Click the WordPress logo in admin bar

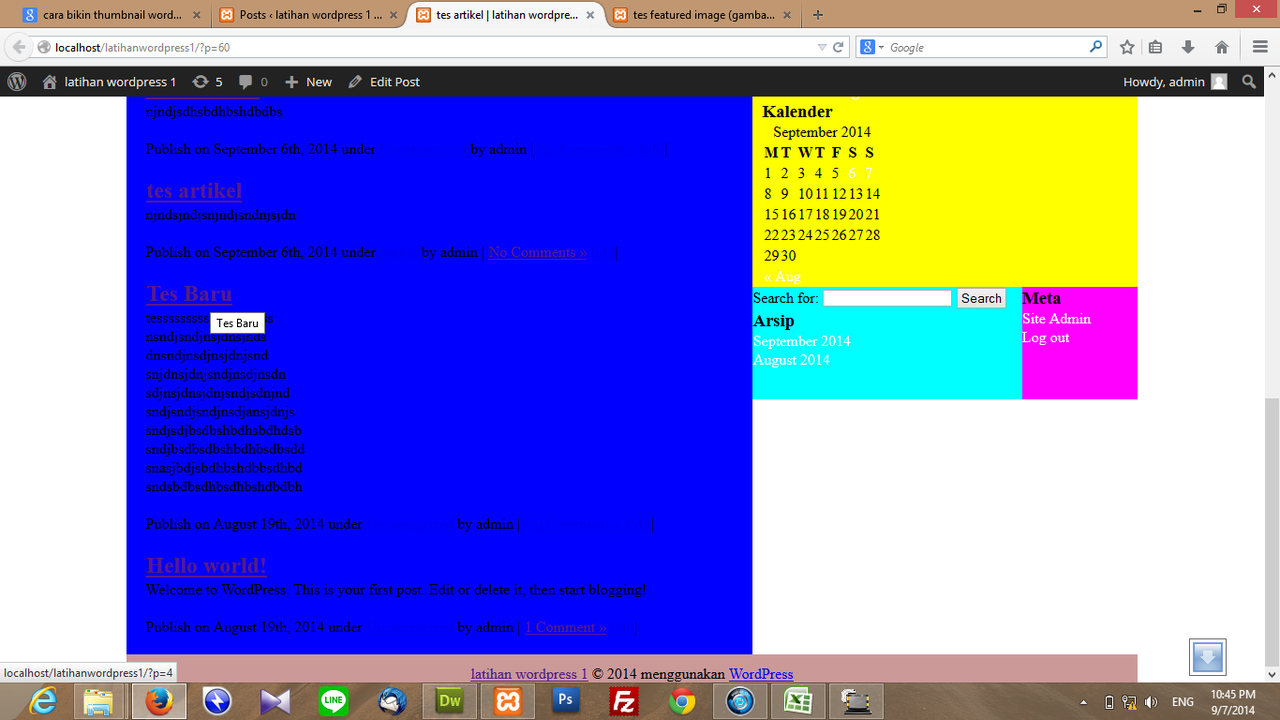(x=17, y=82)
